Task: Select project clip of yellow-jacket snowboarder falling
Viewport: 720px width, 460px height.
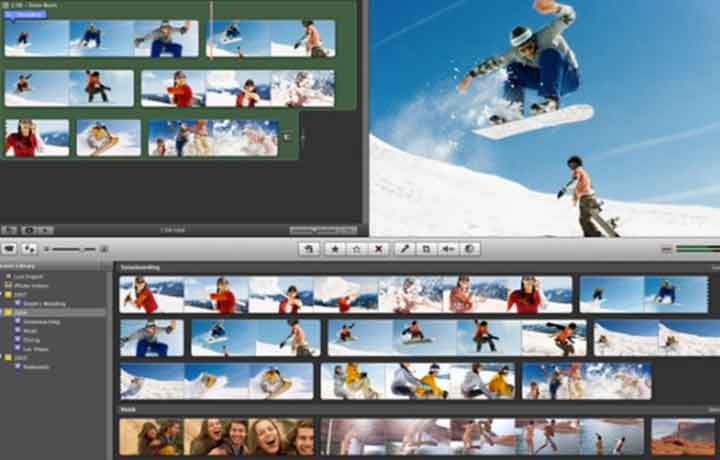Action: coord(108,138)
